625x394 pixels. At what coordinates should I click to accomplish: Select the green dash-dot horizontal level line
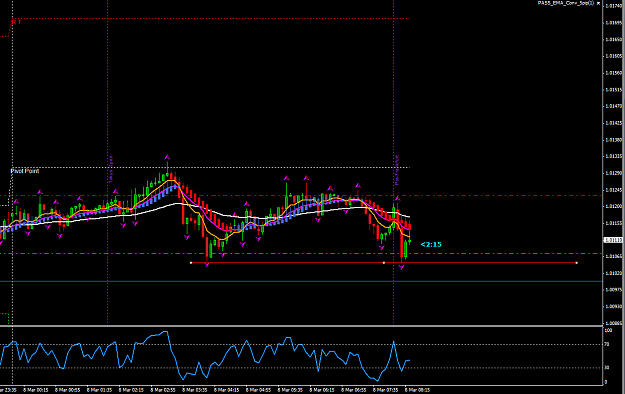(x=301, y=254)
